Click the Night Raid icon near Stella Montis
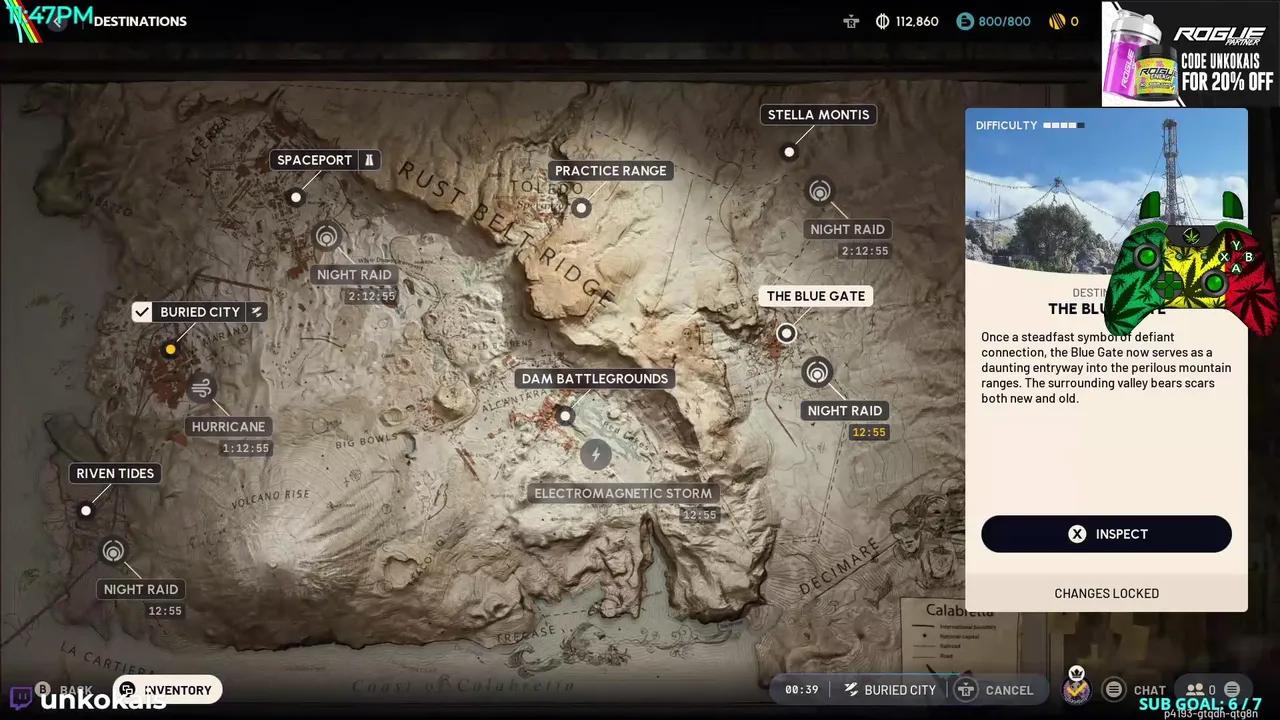Image resolution: width=1280 pixels, height=720 pixels. coord(820,191)
